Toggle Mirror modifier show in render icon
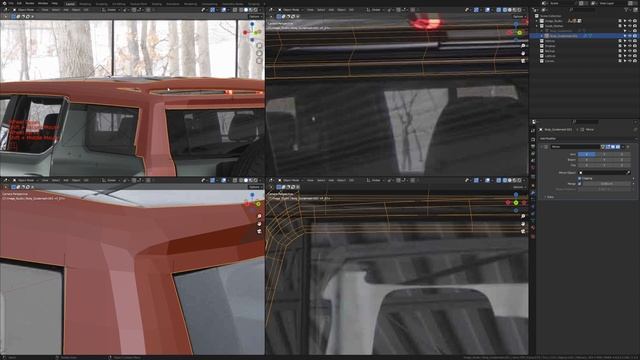Screen dimensions: 640x360 click(618, 147)
